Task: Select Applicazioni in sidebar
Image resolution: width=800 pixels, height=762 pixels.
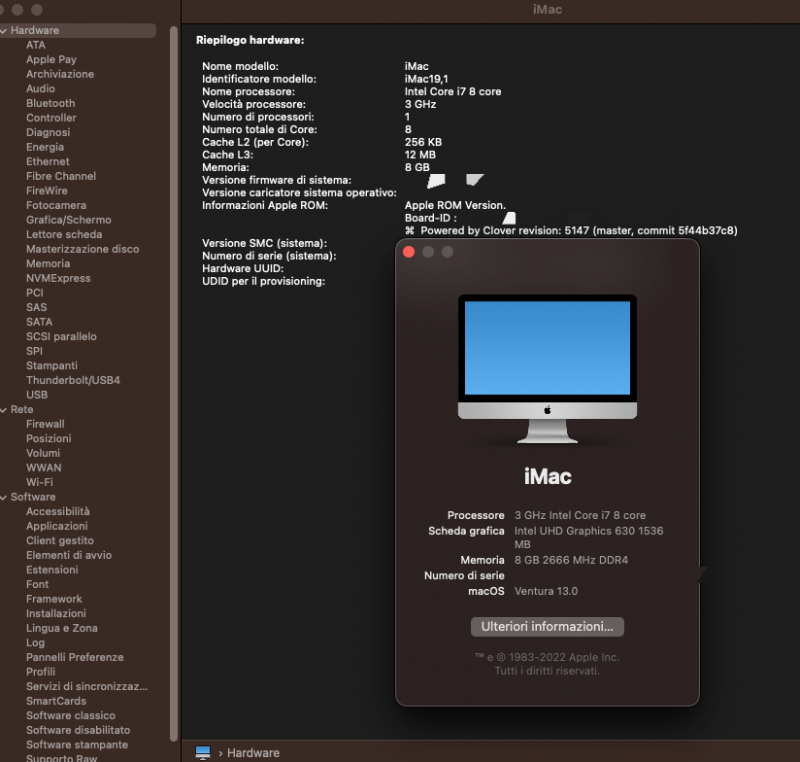Action: [x=57, y=526]
